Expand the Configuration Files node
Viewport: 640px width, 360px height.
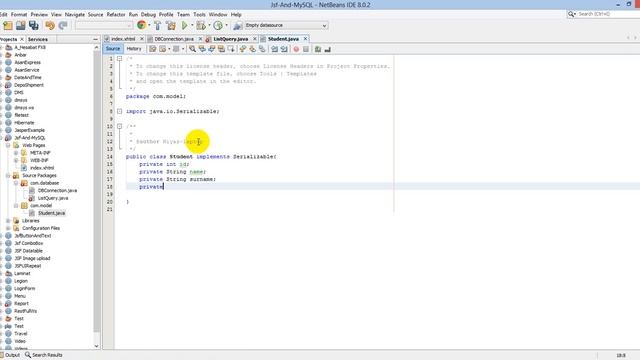point(8,228)
